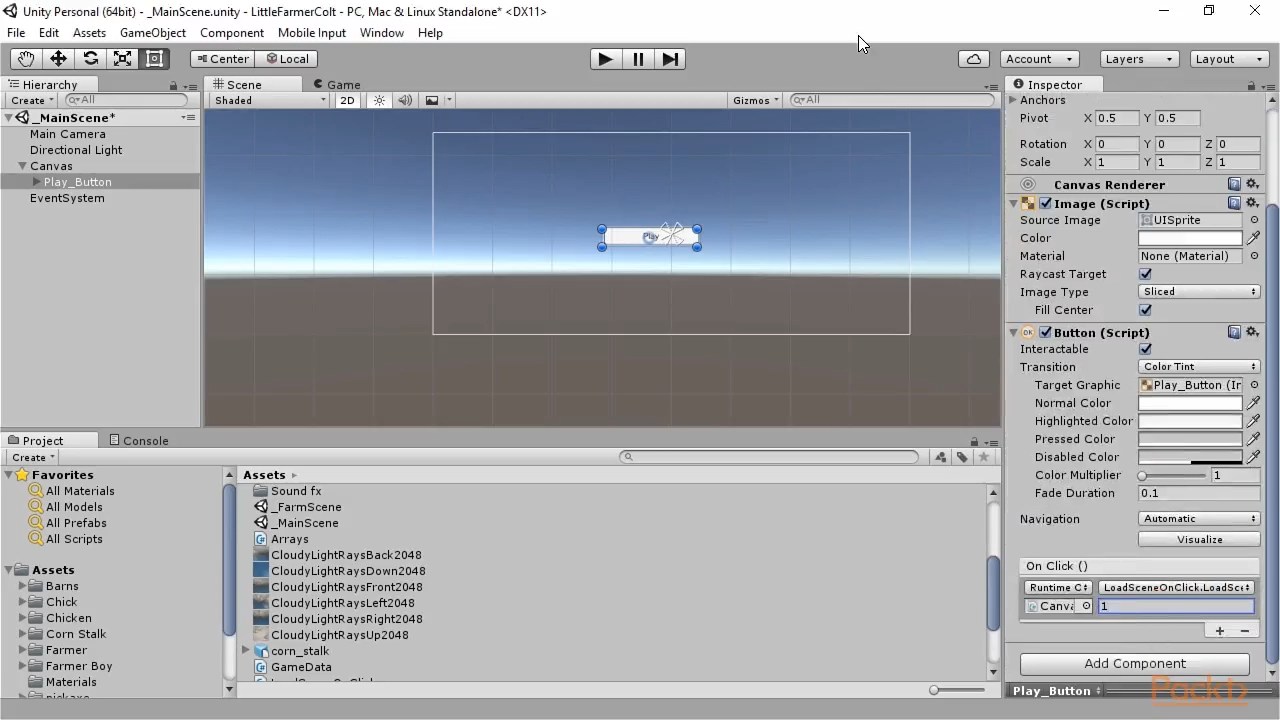Open the Shaded draw mode dropdown

click(270, 100)
